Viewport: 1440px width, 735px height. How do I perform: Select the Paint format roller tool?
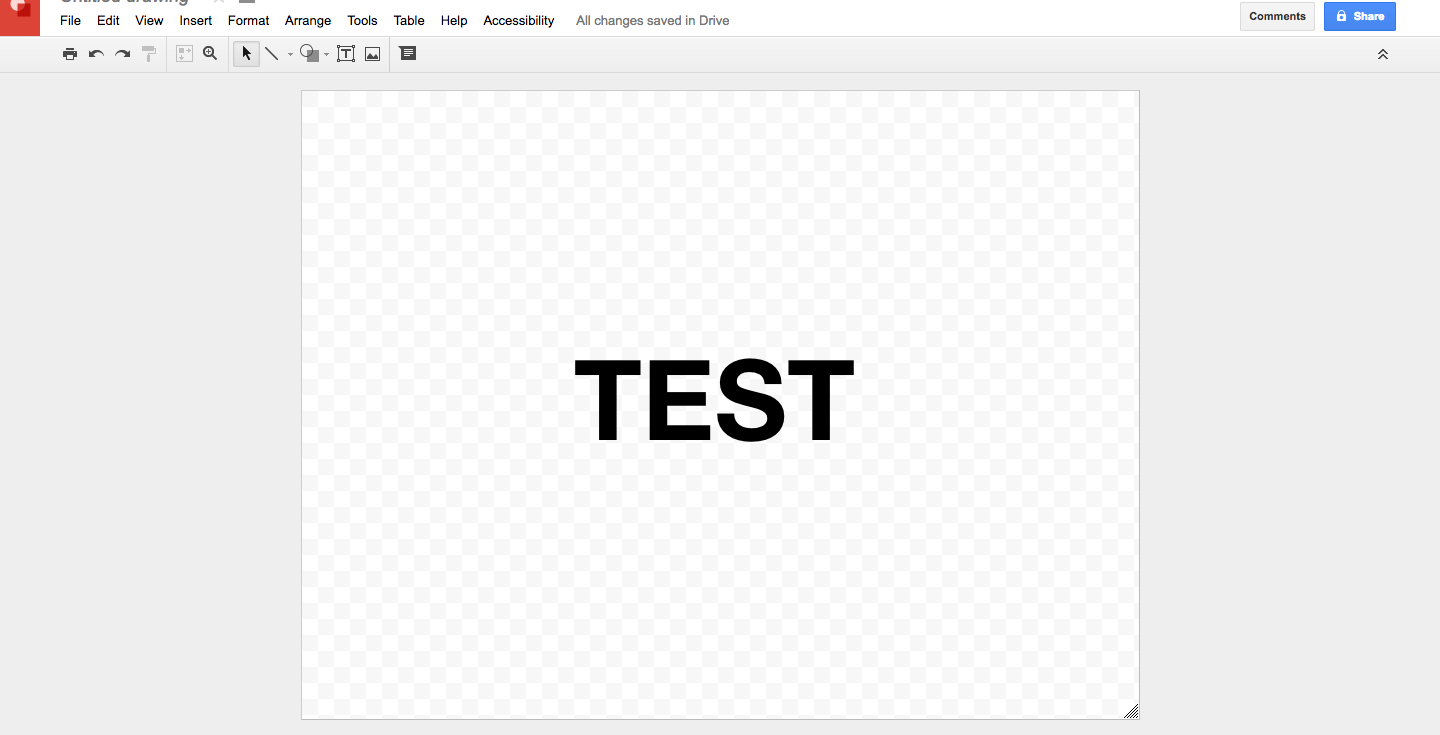coord(149,54)
